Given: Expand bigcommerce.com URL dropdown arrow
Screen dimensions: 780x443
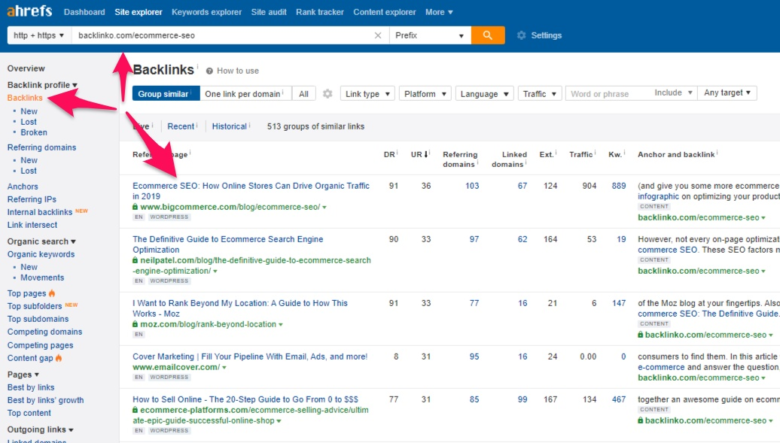Looking at the screenshot, I should (x=324, y=207).
